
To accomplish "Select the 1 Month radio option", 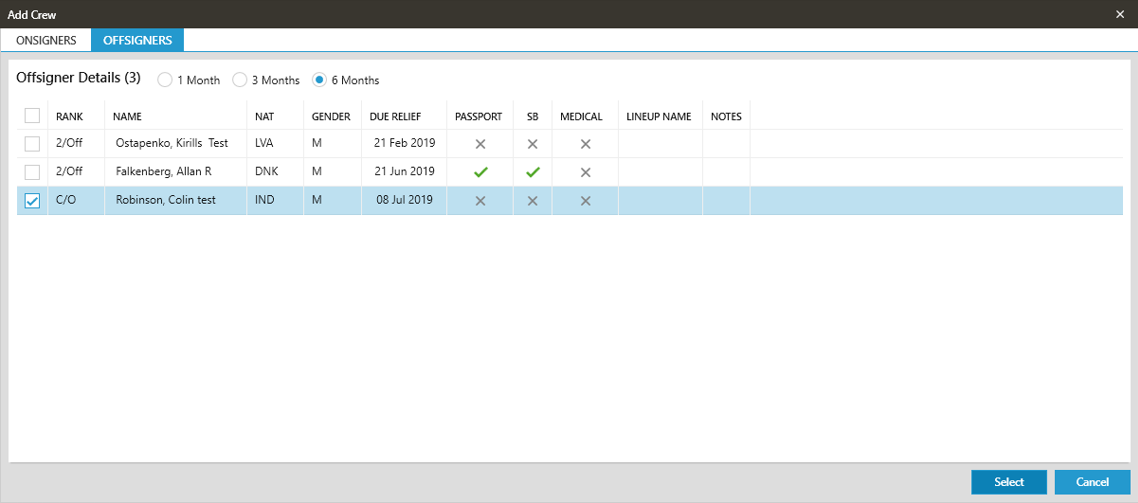I will coord(165,80).
